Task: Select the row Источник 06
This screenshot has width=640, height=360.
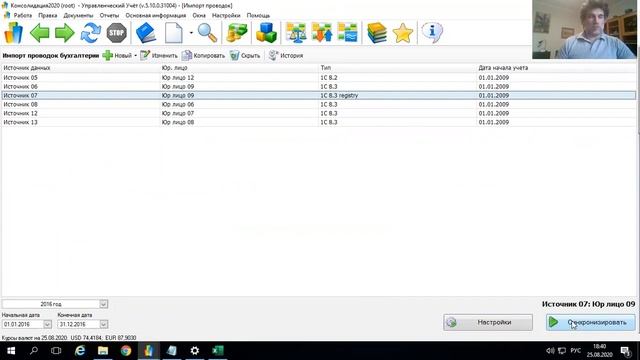Action: tap(318, 87)
